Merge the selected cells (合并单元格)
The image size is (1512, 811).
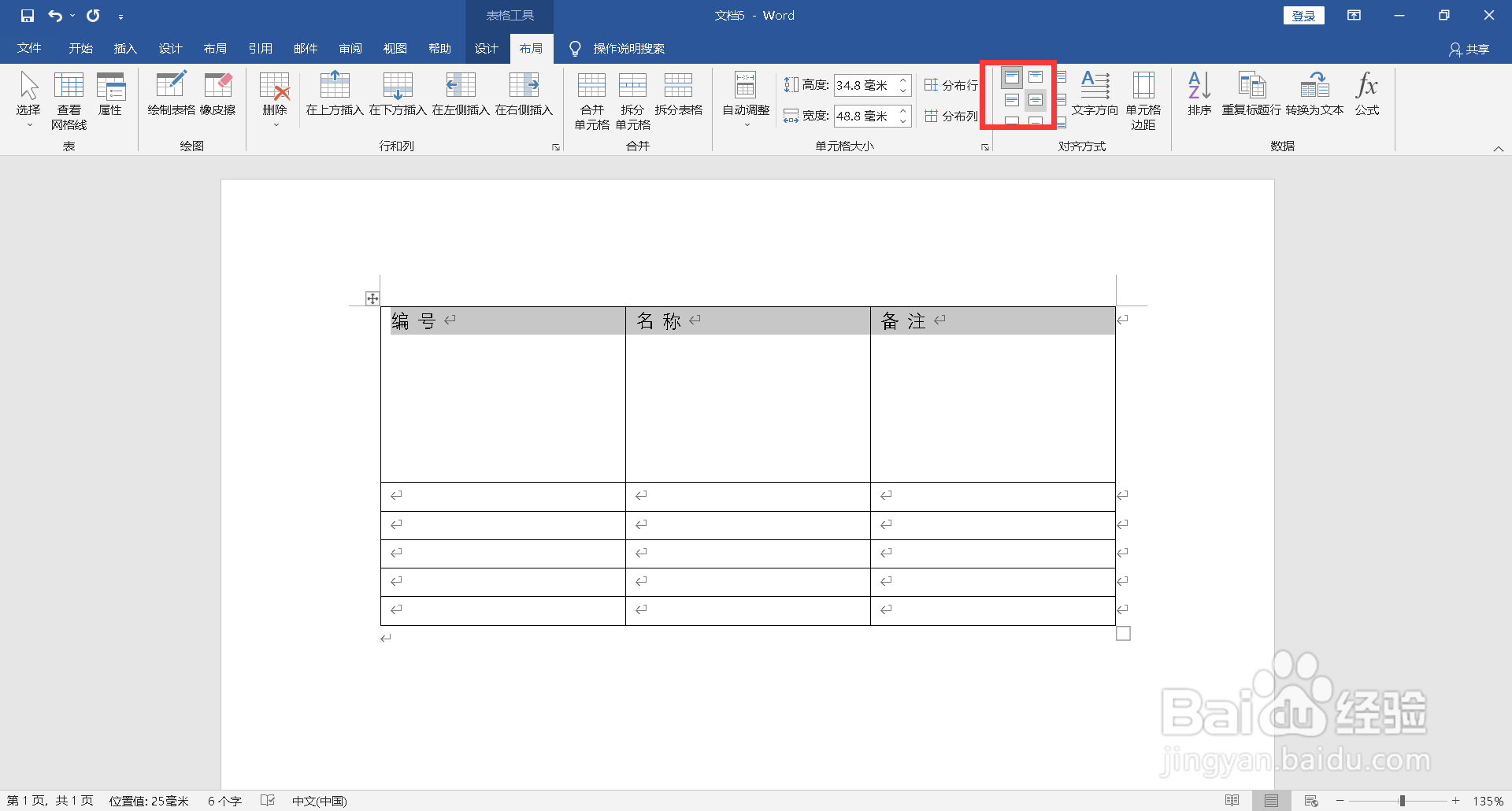pos(591,101)
